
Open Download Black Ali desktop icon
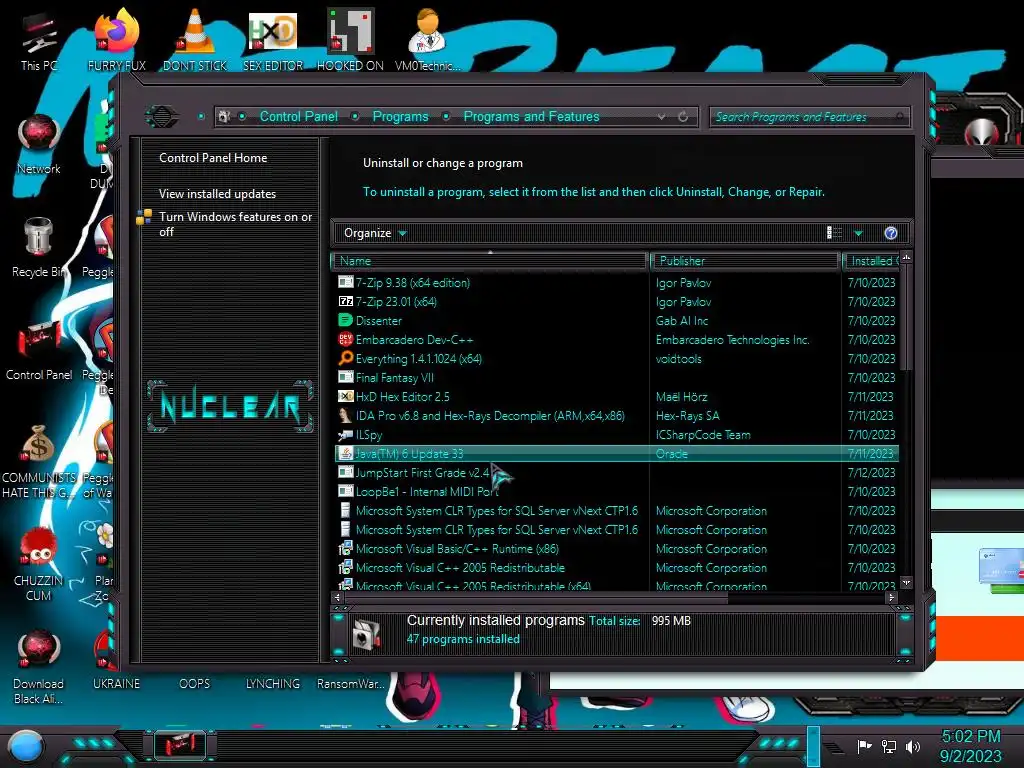pyautogui.click(x=39, y=667)
